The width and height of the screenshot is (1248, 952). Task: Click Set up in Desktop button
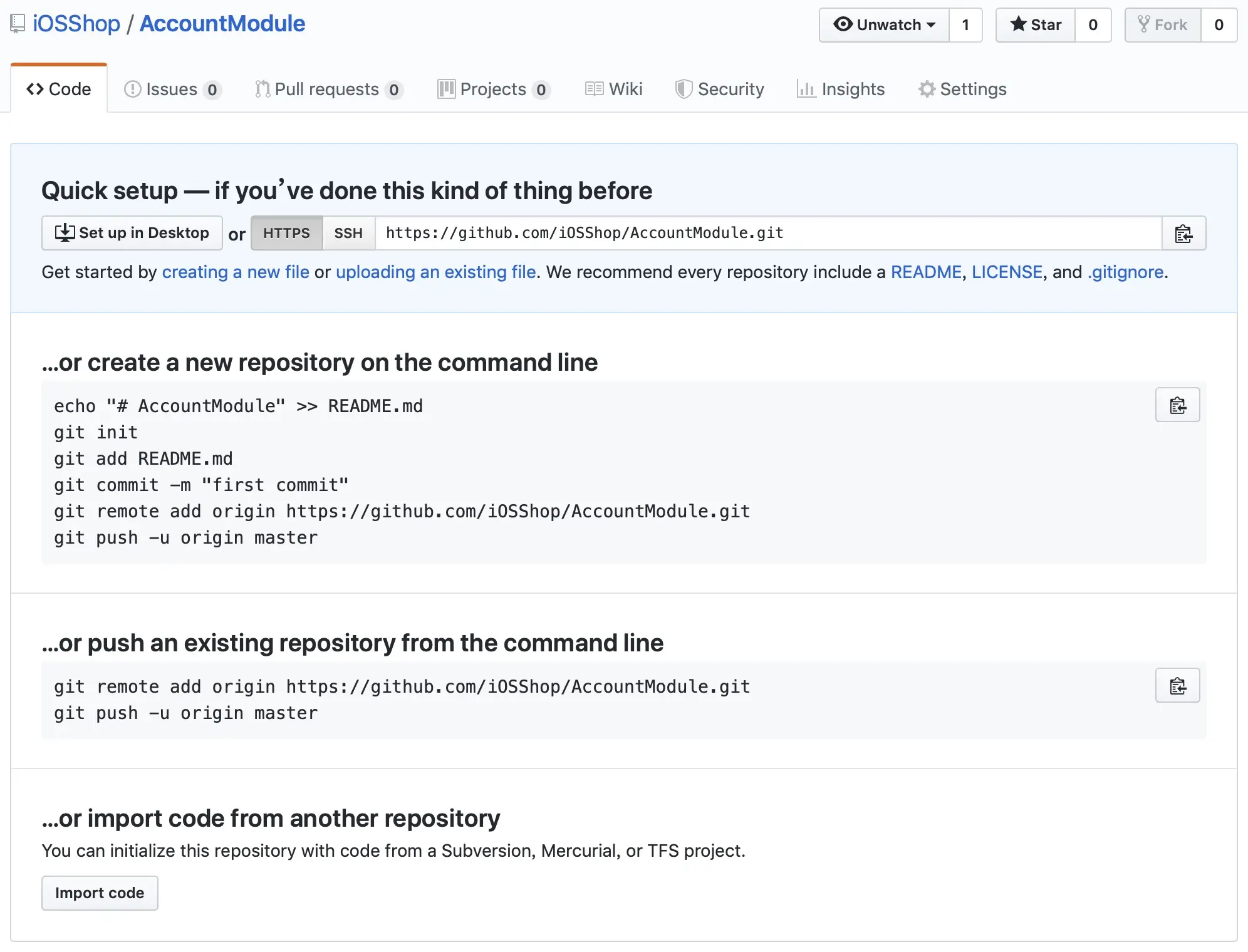click(132, 233)
